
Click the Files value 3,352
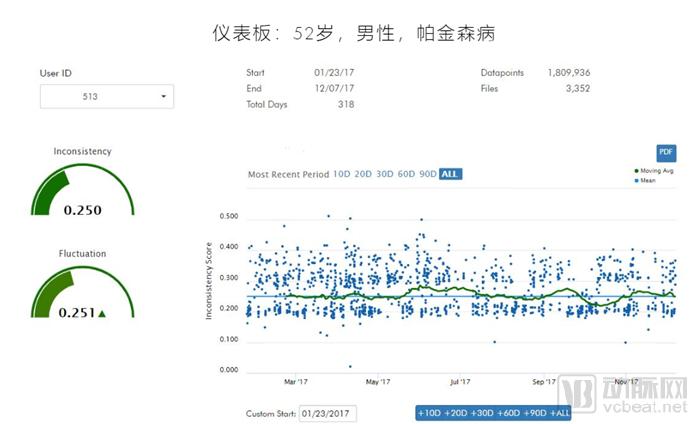click(x=578, y=88)
